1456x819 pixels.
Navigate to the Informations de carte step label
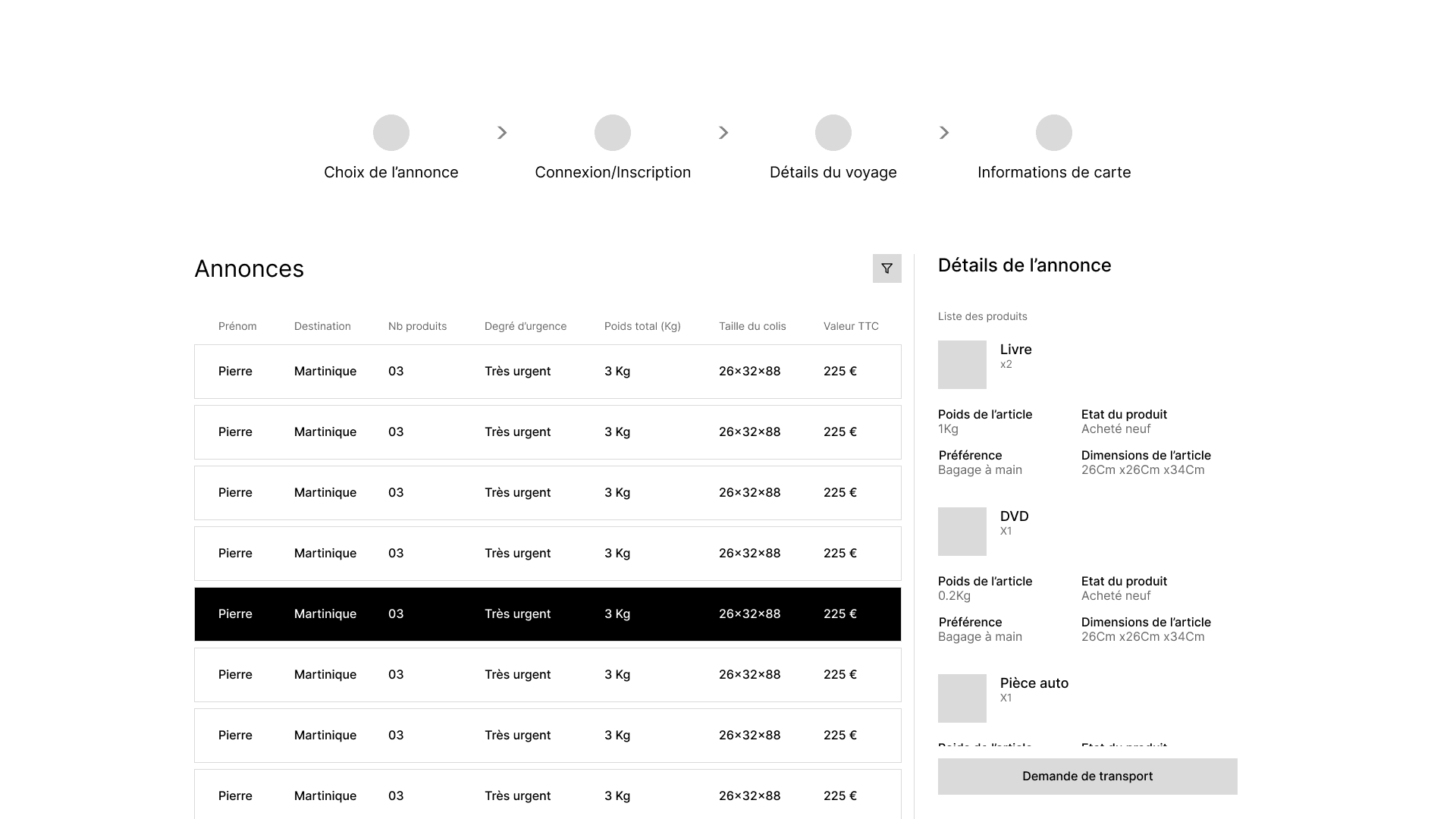pos(1054,172)
